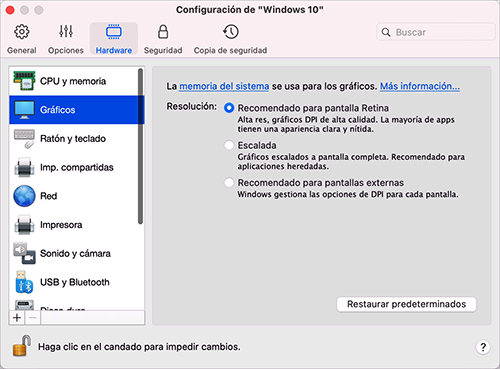Click the Ratón y teclado label
This screenshot has width=500, height=369.
pos(73,139)
